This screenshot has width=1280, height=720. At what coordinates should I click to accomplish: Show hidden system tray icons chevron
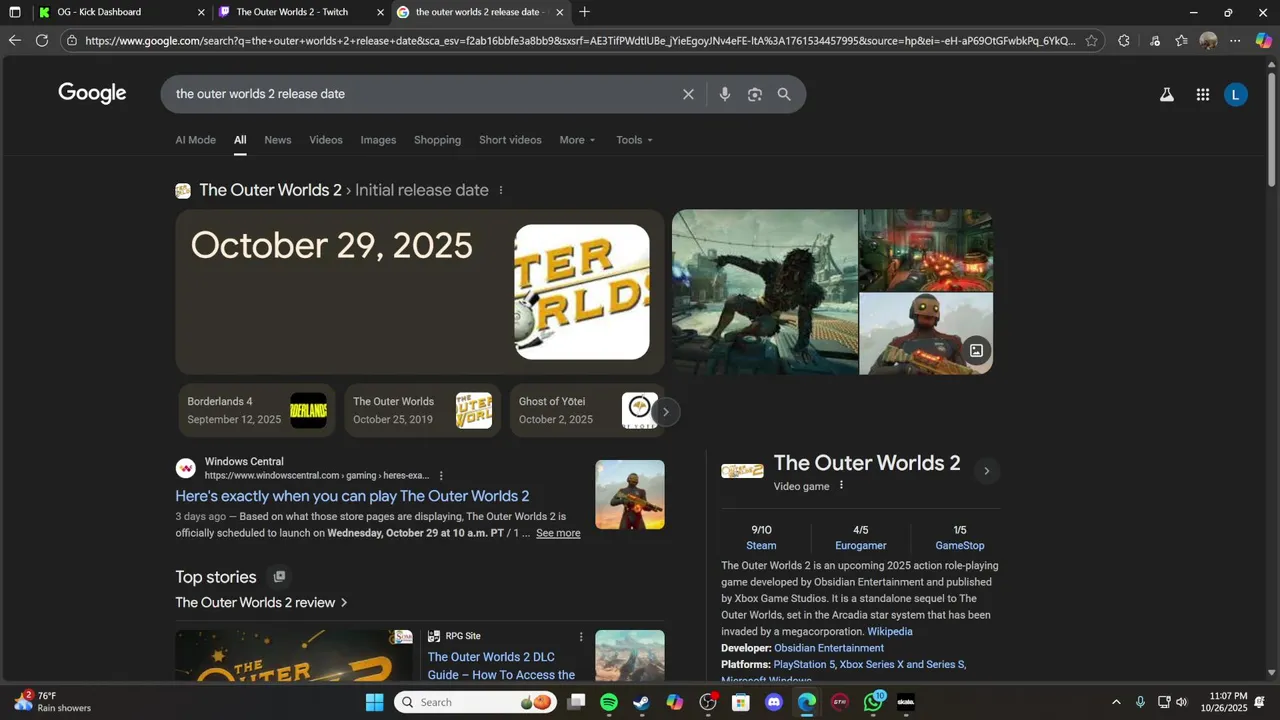tap(1116, 702)
